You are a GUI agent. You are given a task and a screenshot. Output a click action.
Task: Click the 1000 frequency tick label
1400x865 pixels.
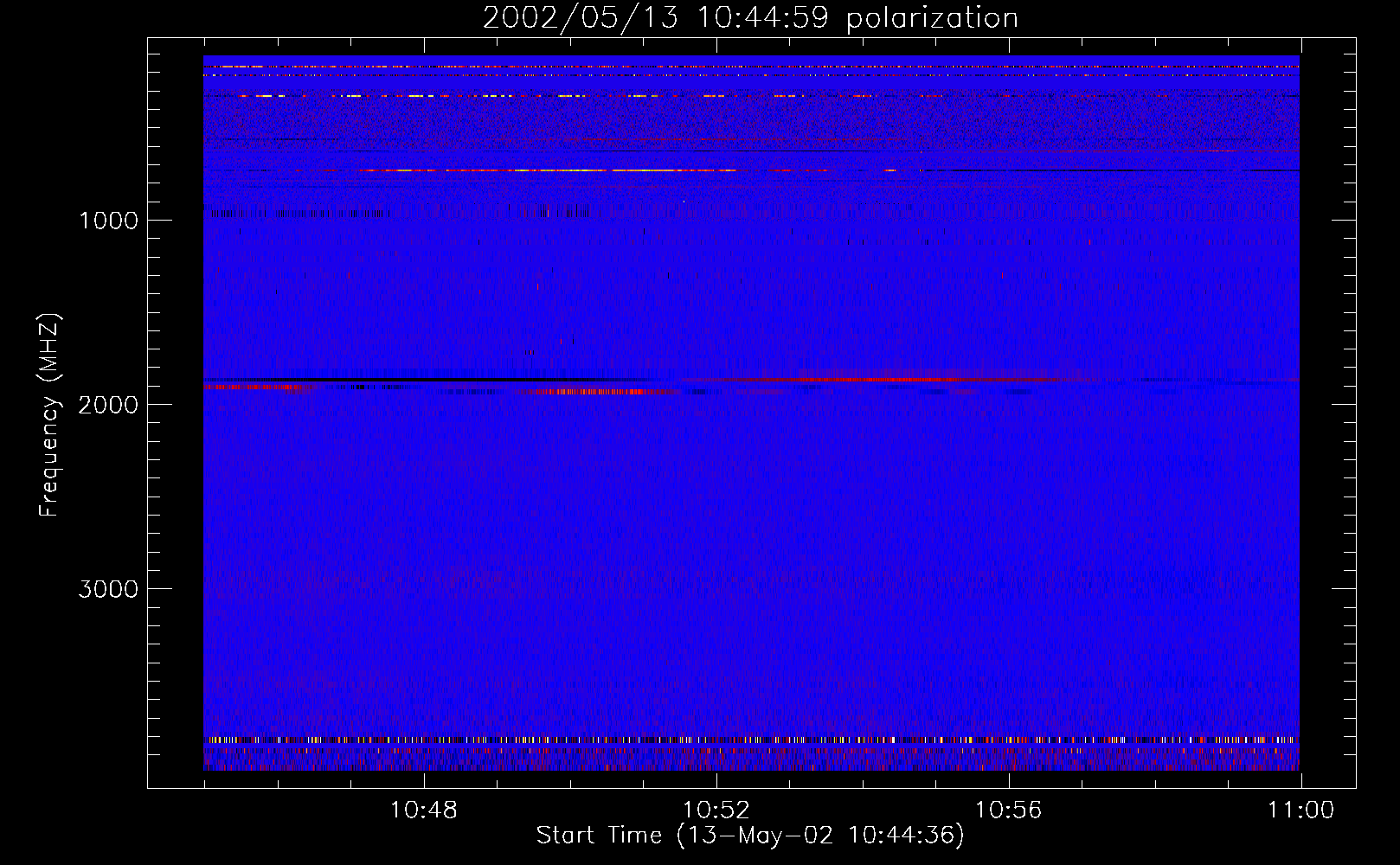tap(108, 221)
